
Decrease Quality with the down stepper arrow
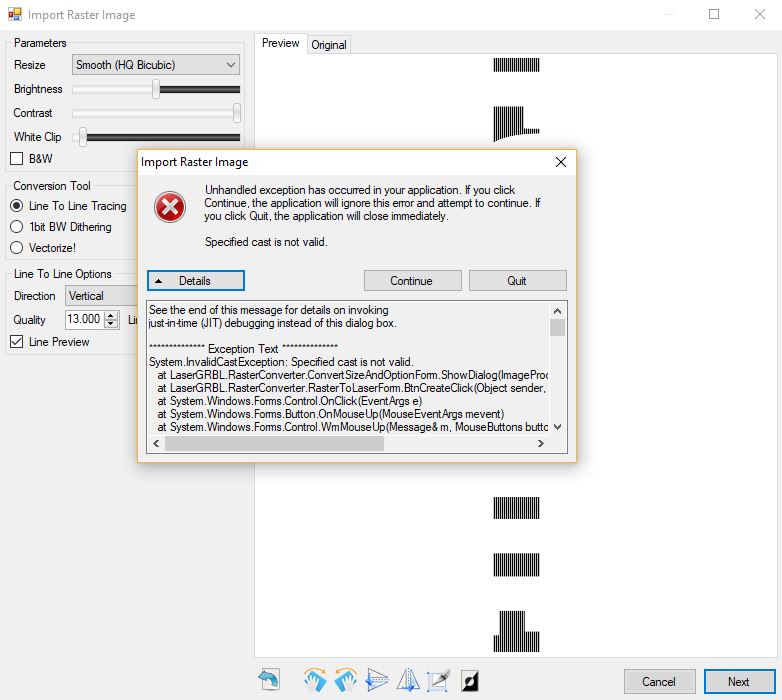pos(112,323)
